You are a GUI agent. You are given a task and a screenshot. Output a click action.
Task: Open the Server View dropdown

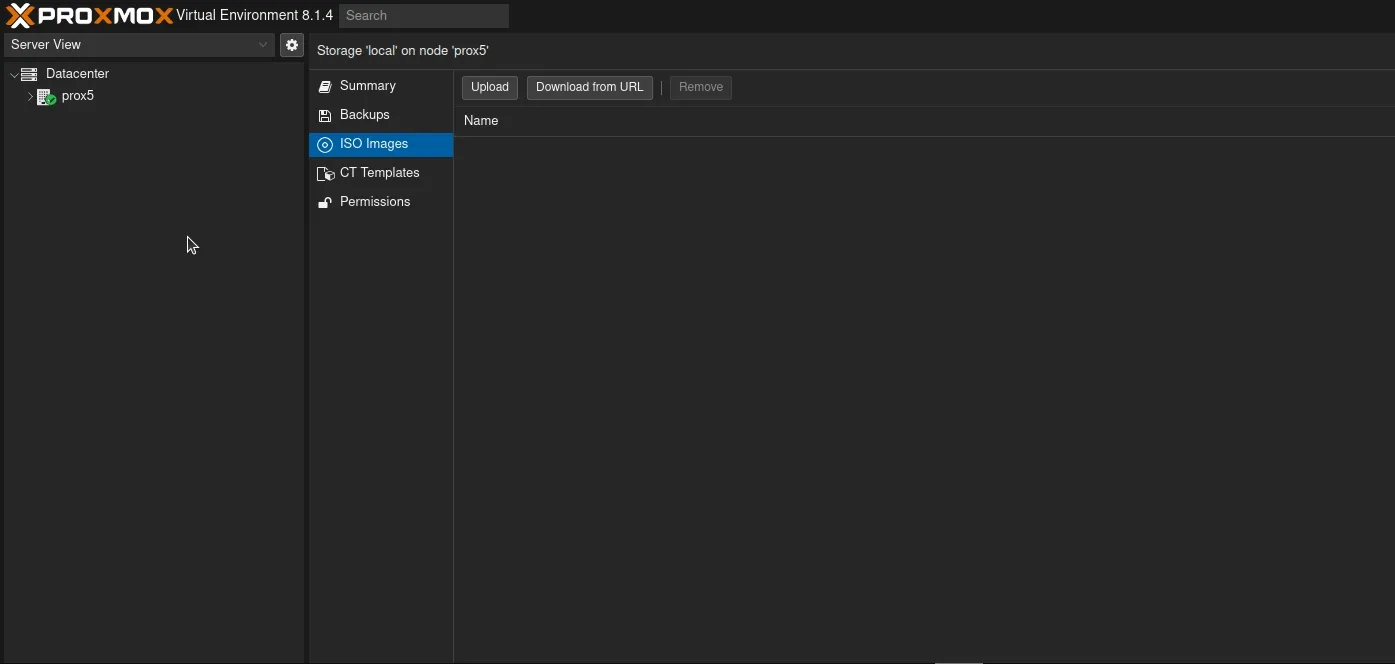pos(262,44)
